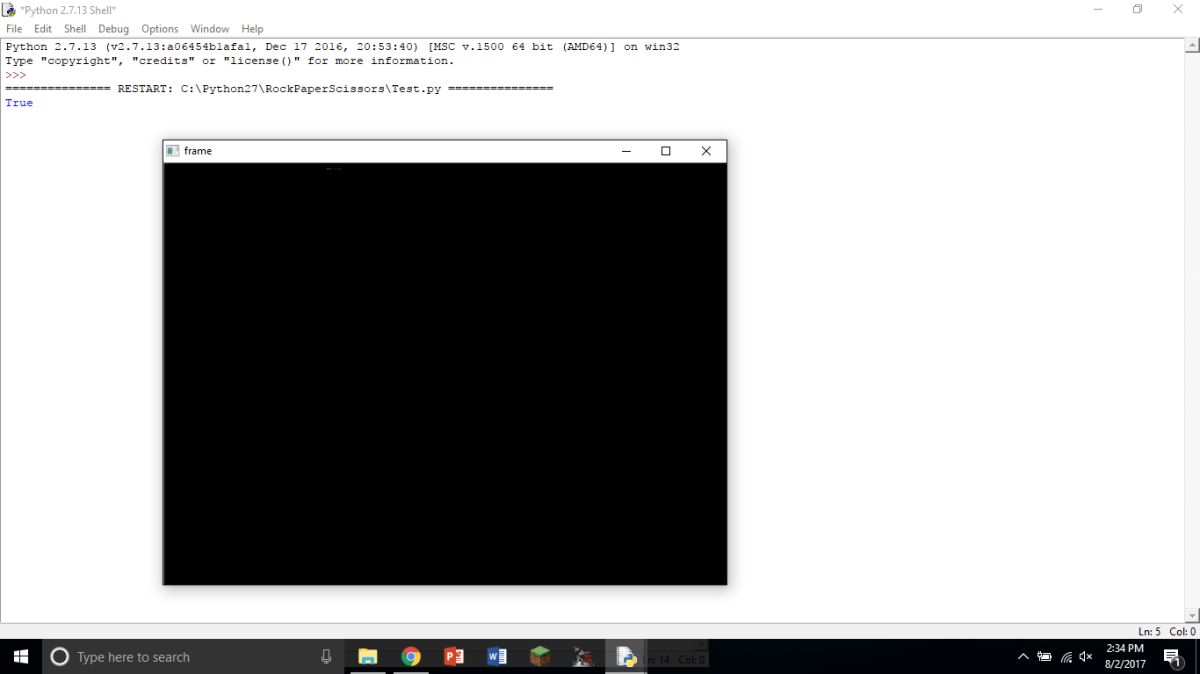Click the frame window icon in its title bar
1200x674 pixels.
(x=173, y=151)
